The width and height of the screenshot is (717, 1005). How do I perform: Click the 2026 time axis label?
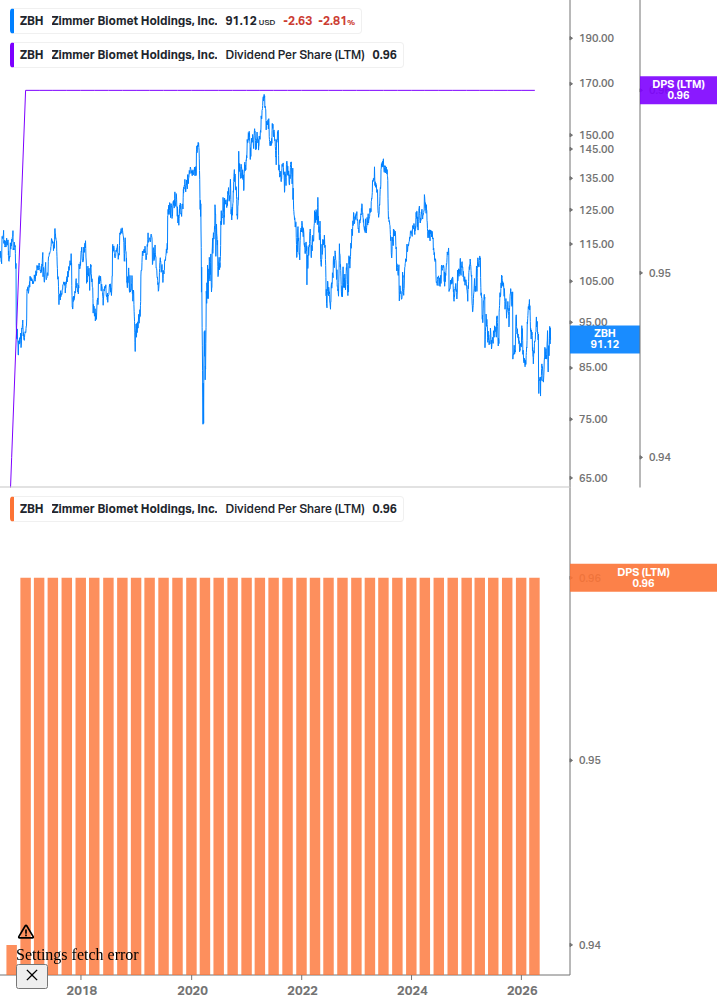522,991
